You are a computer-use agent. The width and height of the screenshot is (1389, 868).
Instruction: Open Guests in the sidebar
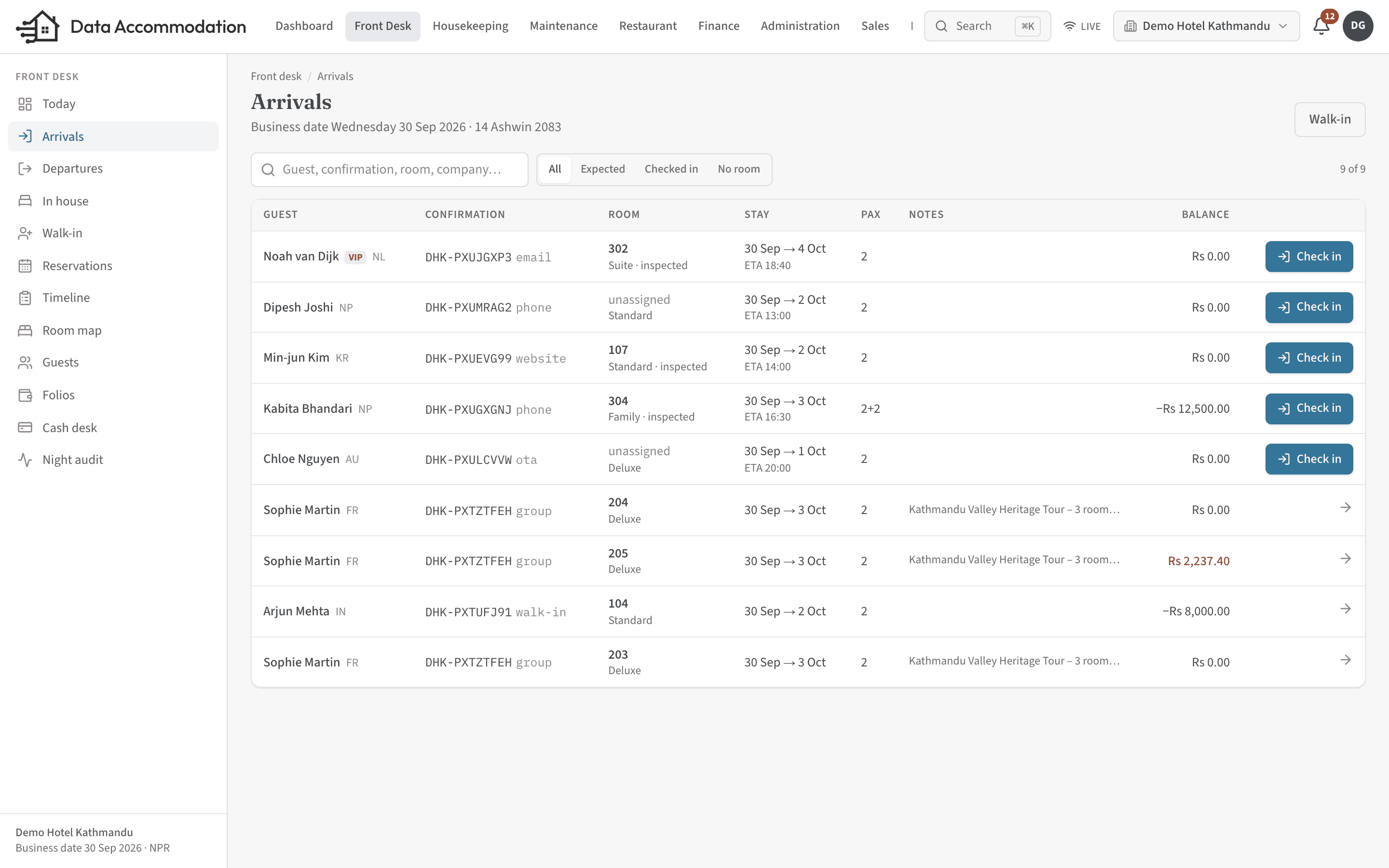[x=113, y=362]
